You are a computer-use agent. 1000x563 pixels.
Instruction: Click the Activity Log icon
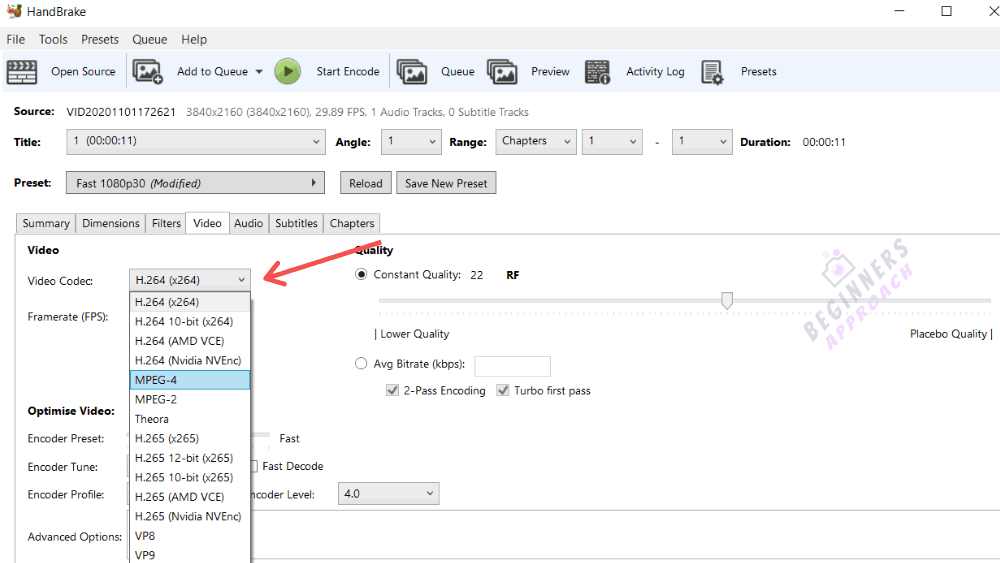(x=598, y=71)
